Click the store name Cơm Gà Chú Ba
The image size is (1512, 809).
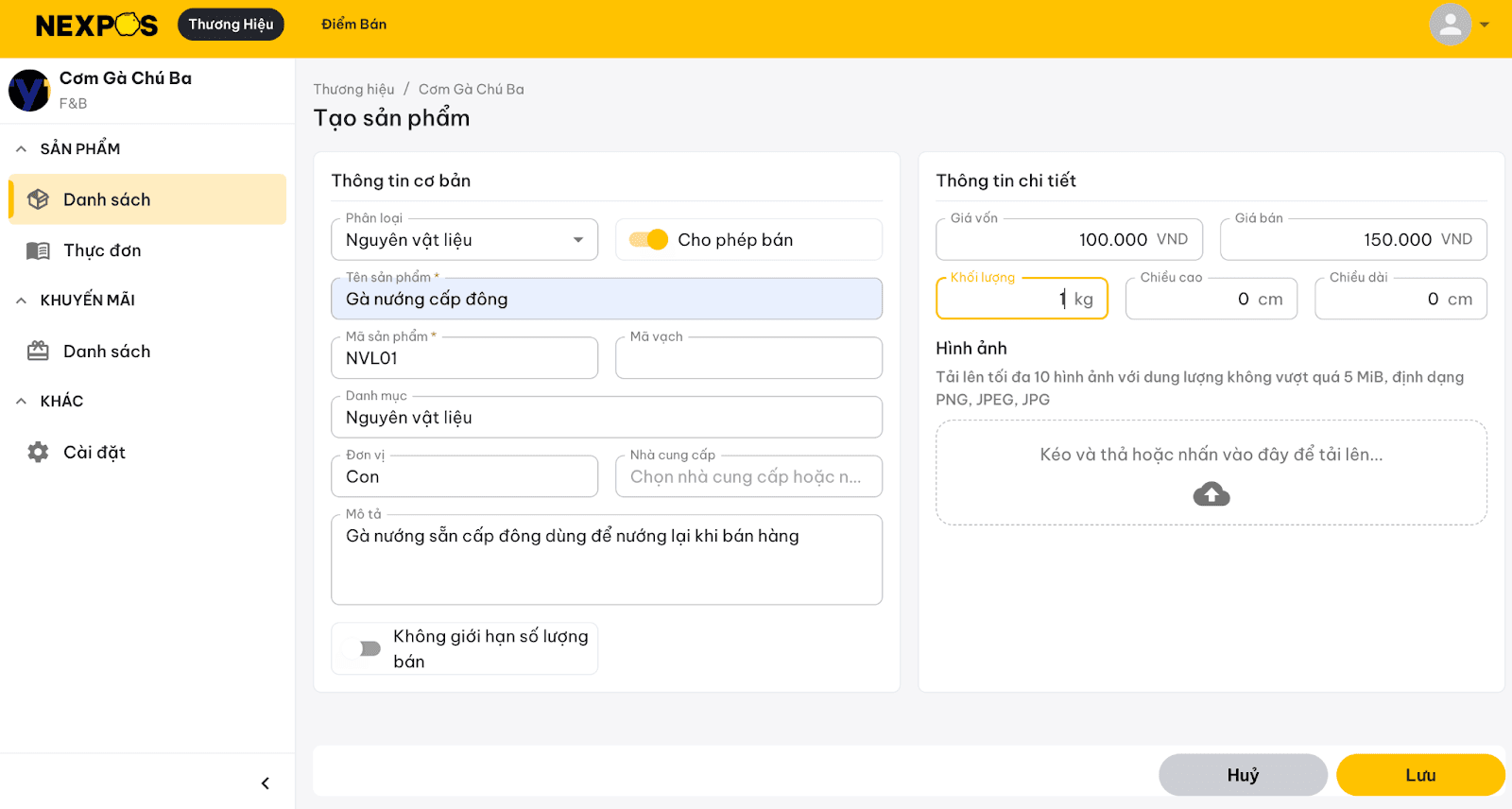point(126,78)
